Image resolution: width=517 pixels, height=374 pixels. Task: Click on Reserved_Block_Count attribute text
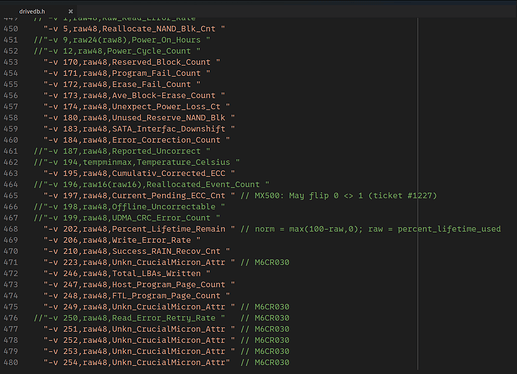pyautogui.click(x=161, y=62)
